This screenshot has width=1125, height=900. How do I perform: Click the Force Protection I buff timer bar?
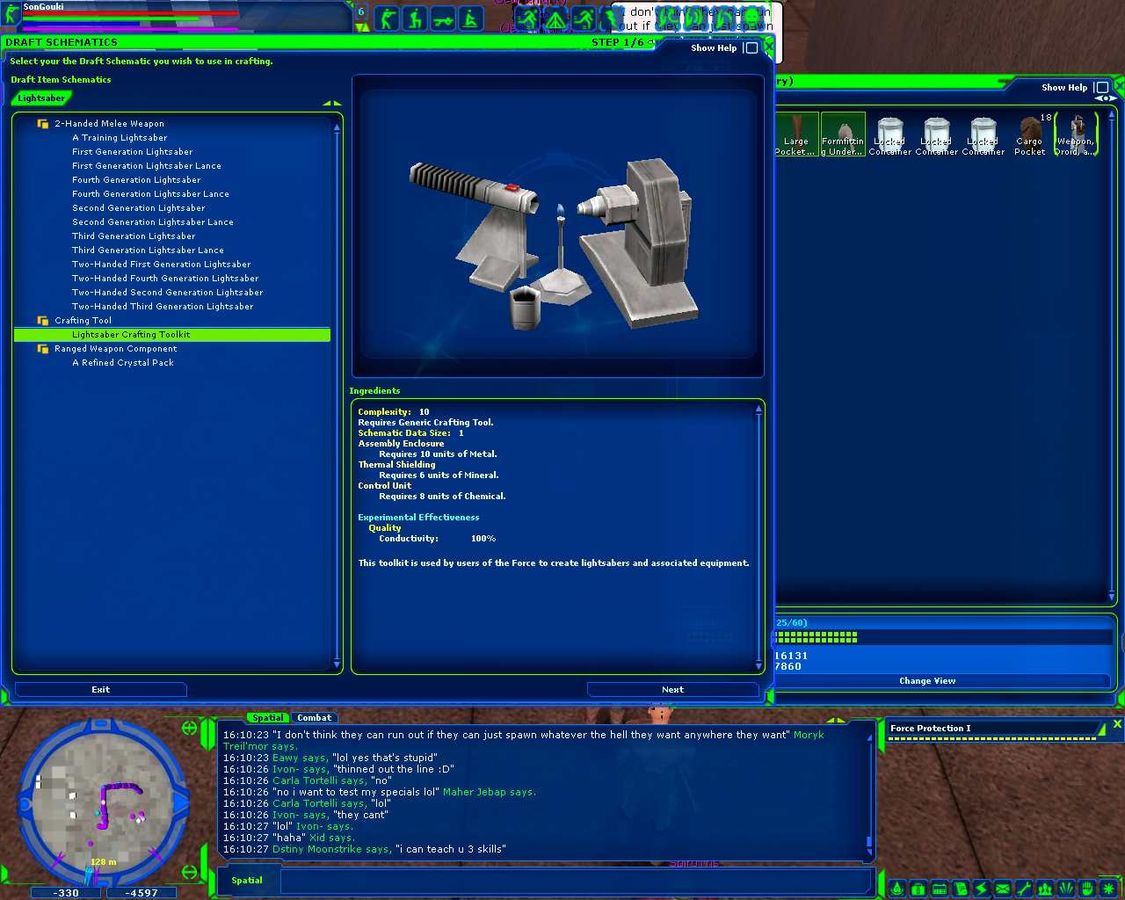click(992, 738)
